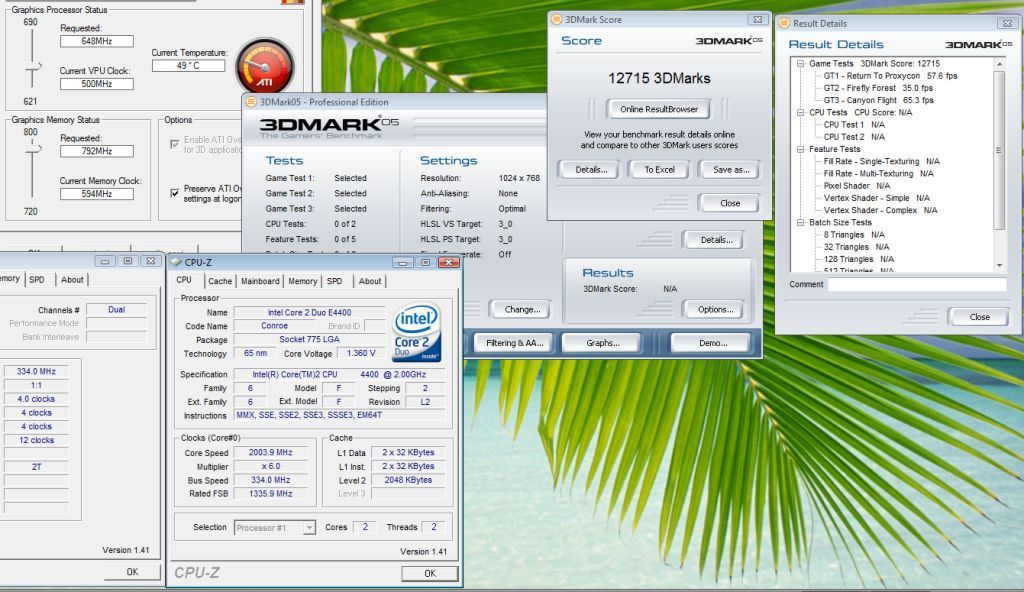Click the Save as button
The height and width of the screenshot is (592, 1024).
click(x=730, y=169)
